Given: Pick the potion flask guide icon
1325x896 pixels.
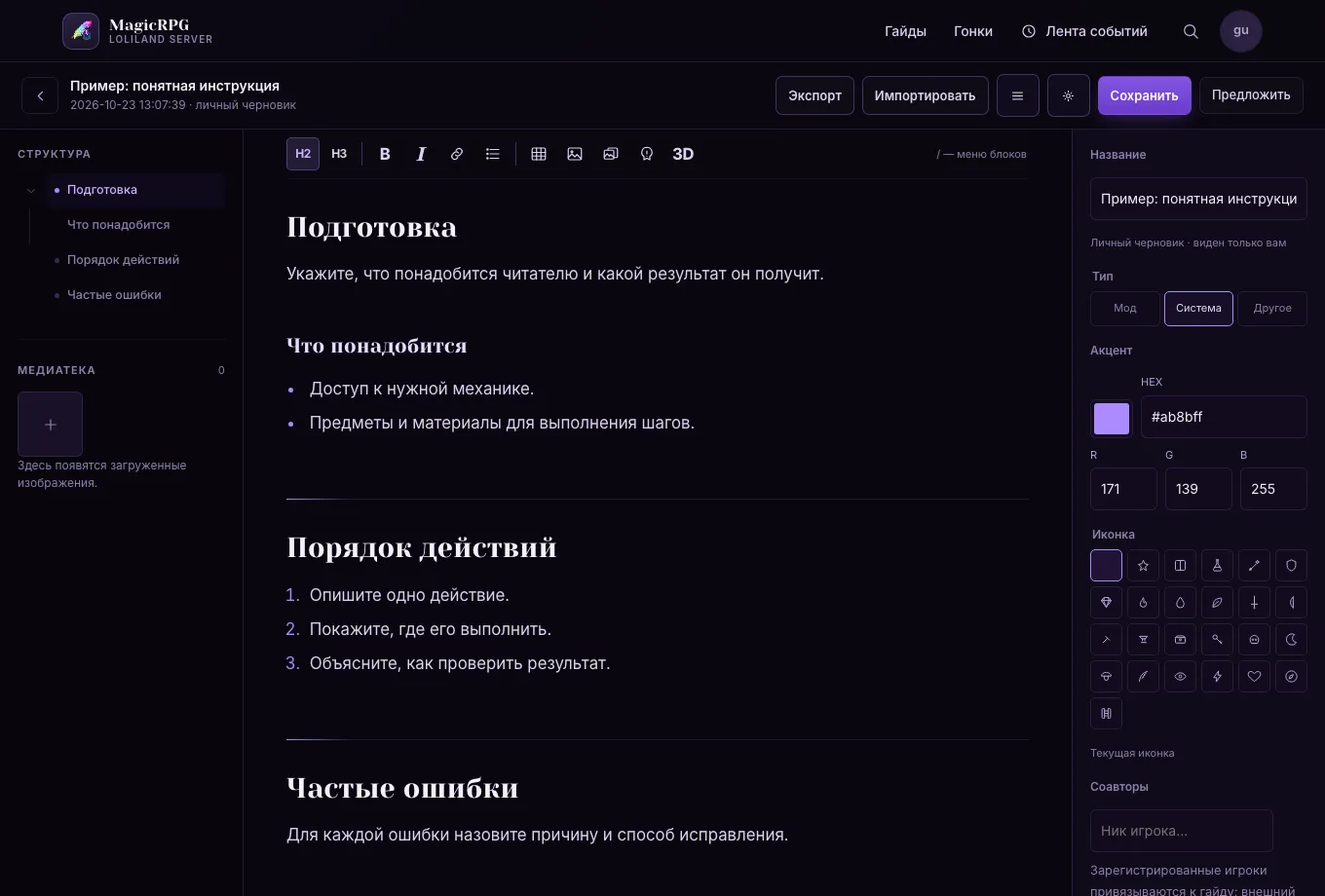Looking at the screenshot, I should click(1217, 566).
